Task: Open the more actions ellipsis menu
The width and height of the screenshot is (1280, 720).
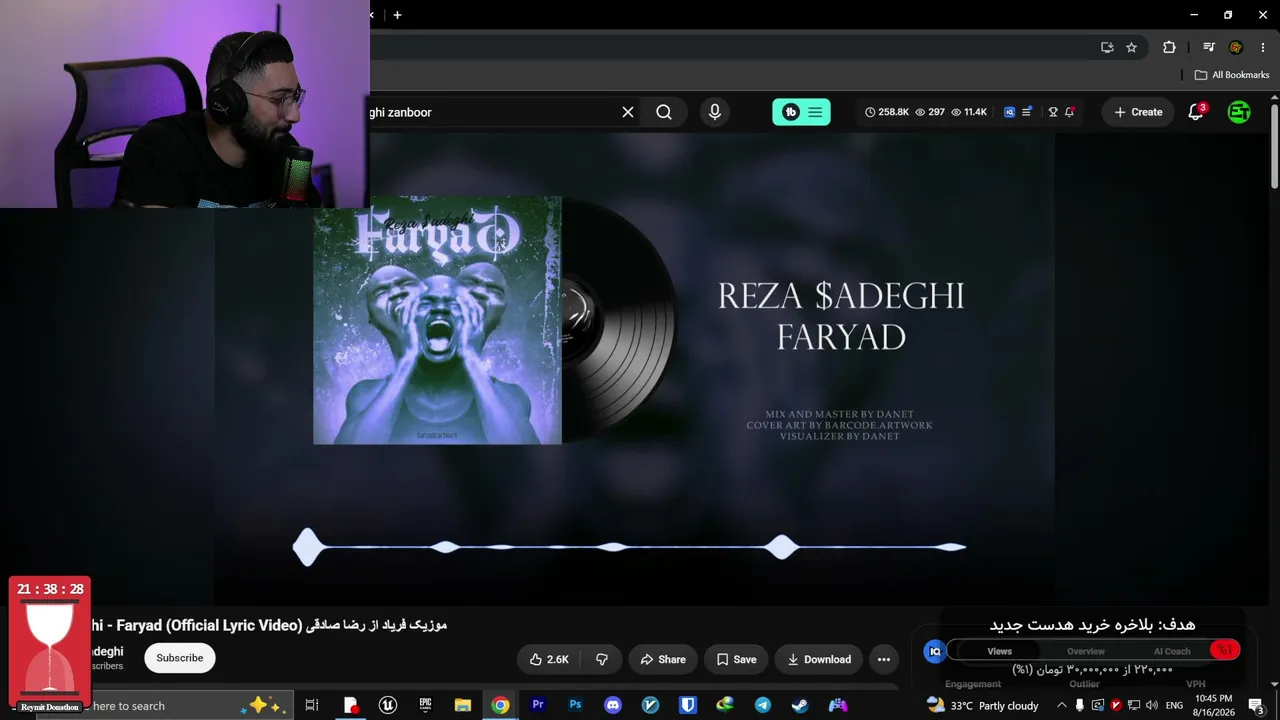Action: point(884,659)
